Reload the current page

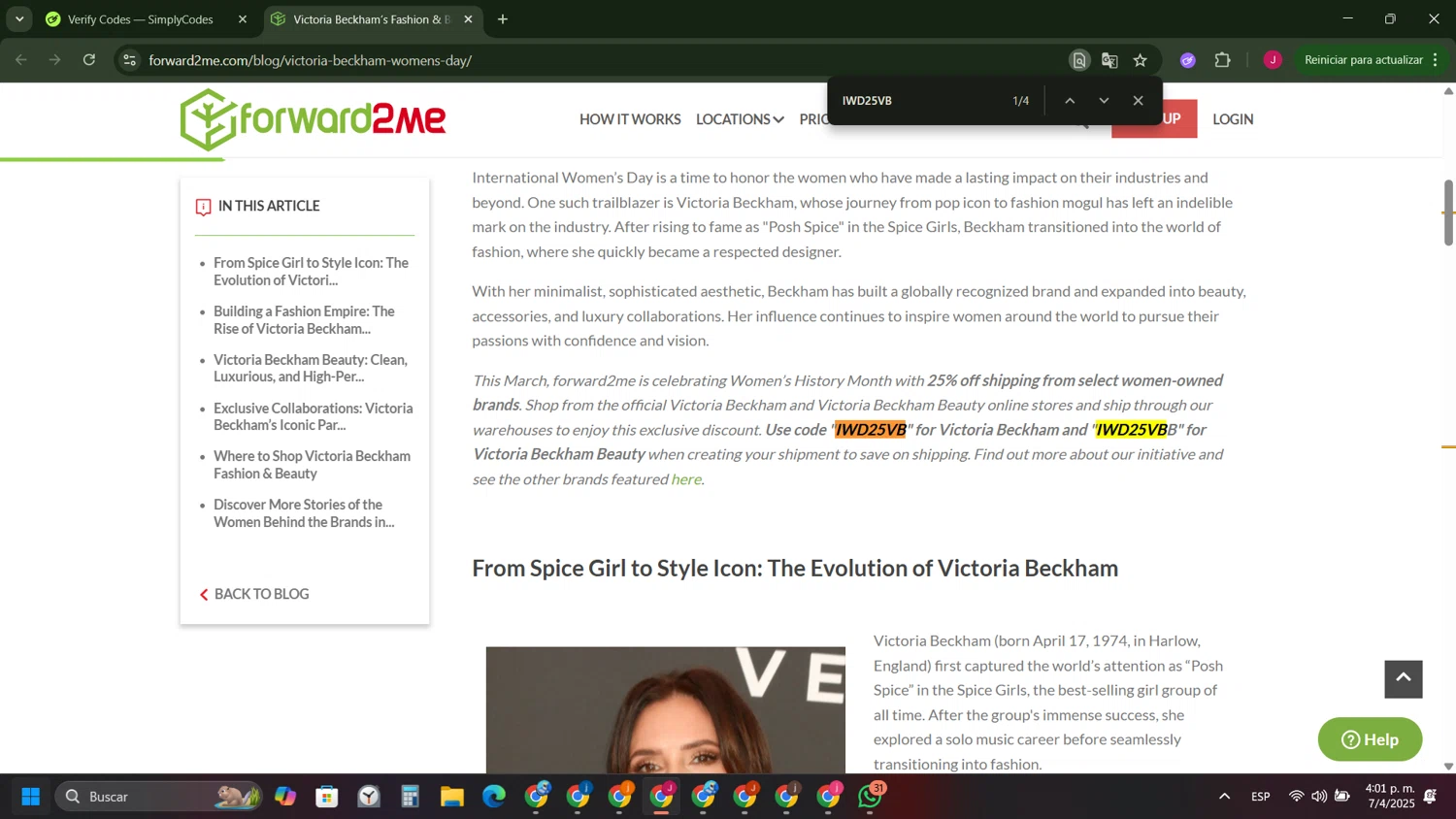pyautogui.click(x=89, y=60)
